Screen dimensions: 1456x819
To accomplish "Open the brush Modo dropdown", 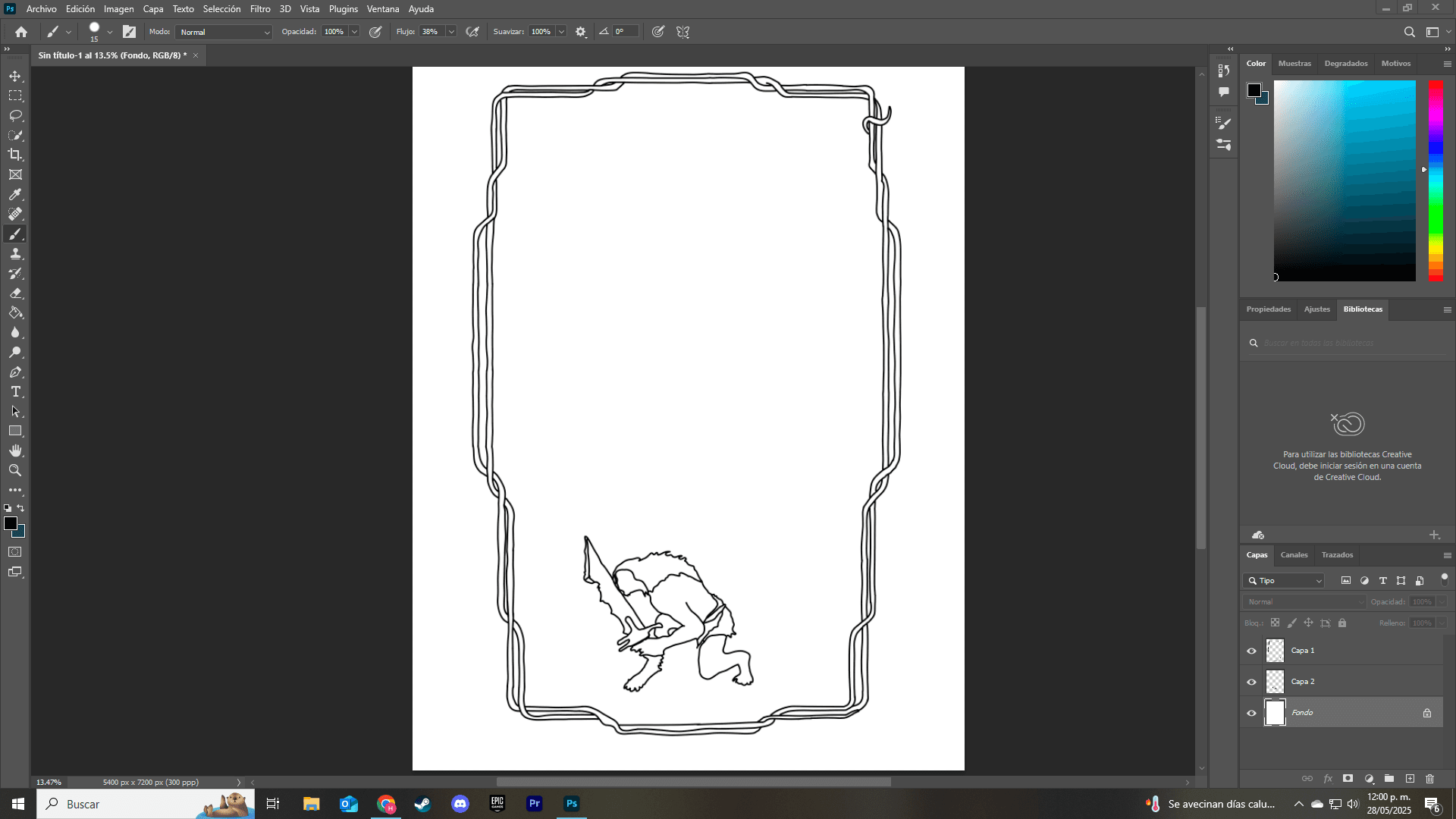I will tap(224, 32).
